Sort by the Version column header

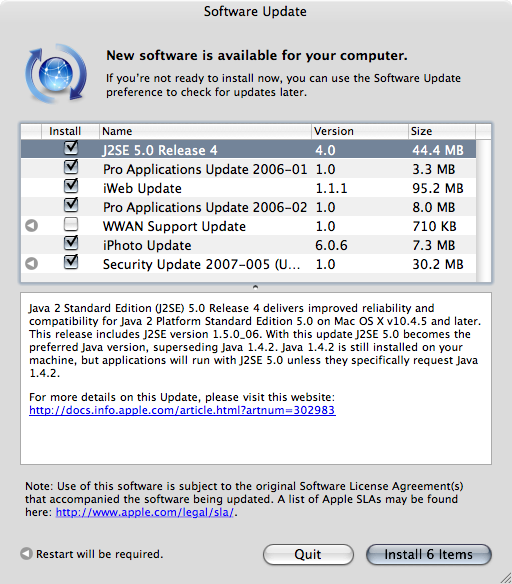pos(360,131)
